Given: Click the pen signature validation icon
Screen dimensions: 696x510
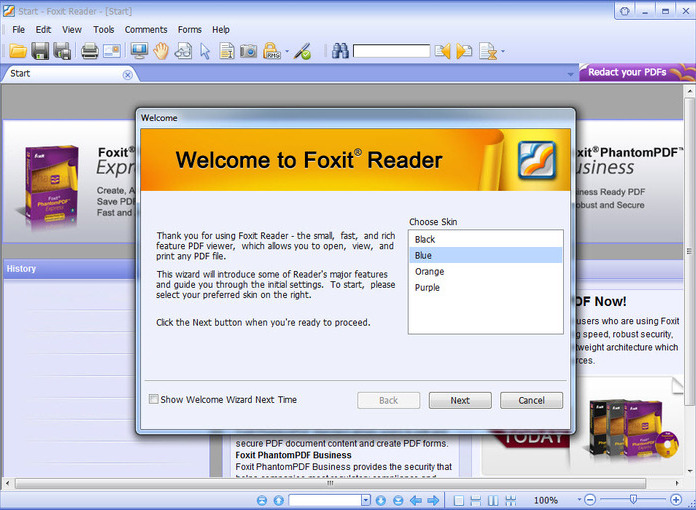Looking at the screenshot, I should coord(303,51).
